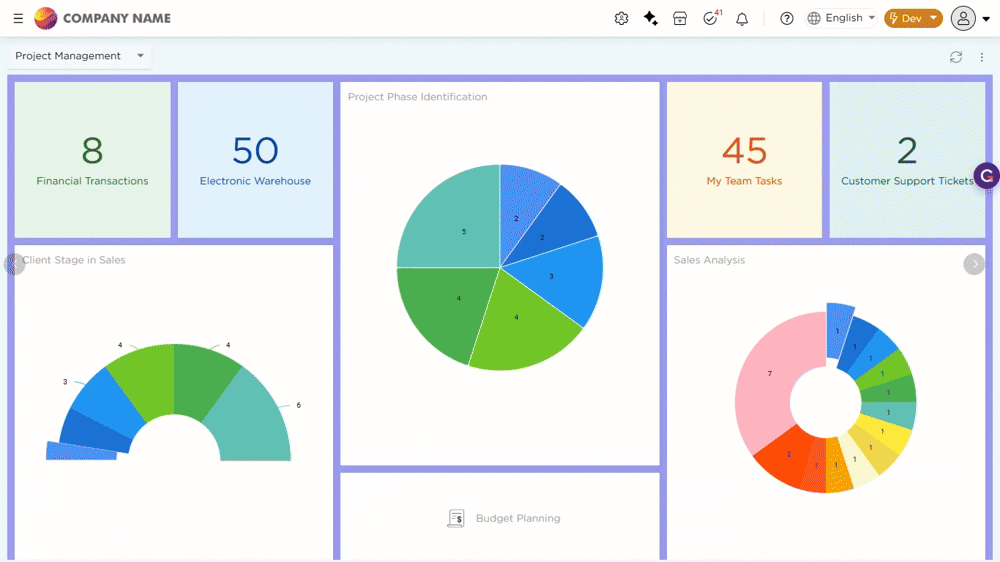Open the dashboard three-dot options menu
This screenshot has height=562, width=1000.
coord(982,57)
